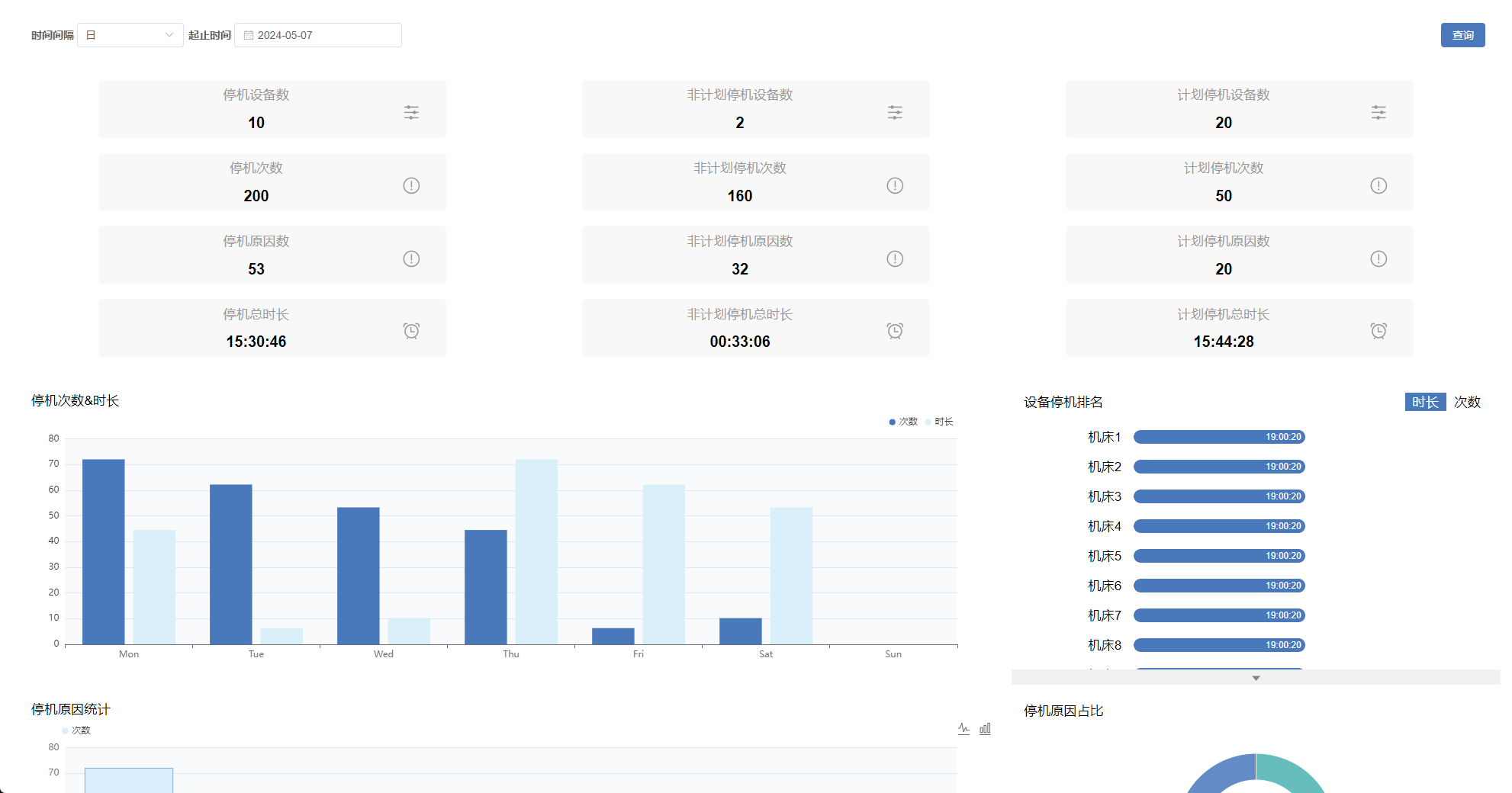Click the 非计划停机总时长 value 00:33:06
The height and width of the screenshot is (793, 1512).
click(740, 342)
